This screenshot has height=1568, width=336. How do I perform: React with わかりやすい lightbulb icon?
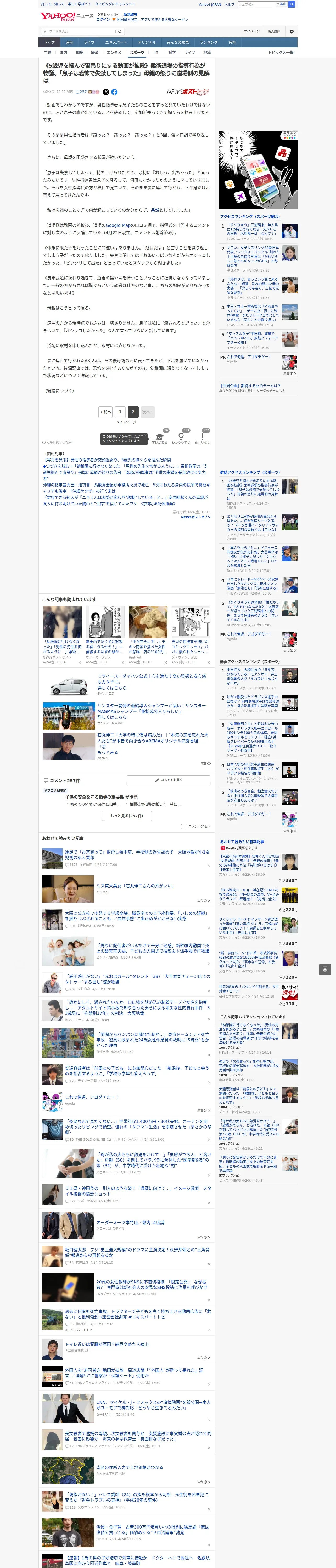click(181, 436)
